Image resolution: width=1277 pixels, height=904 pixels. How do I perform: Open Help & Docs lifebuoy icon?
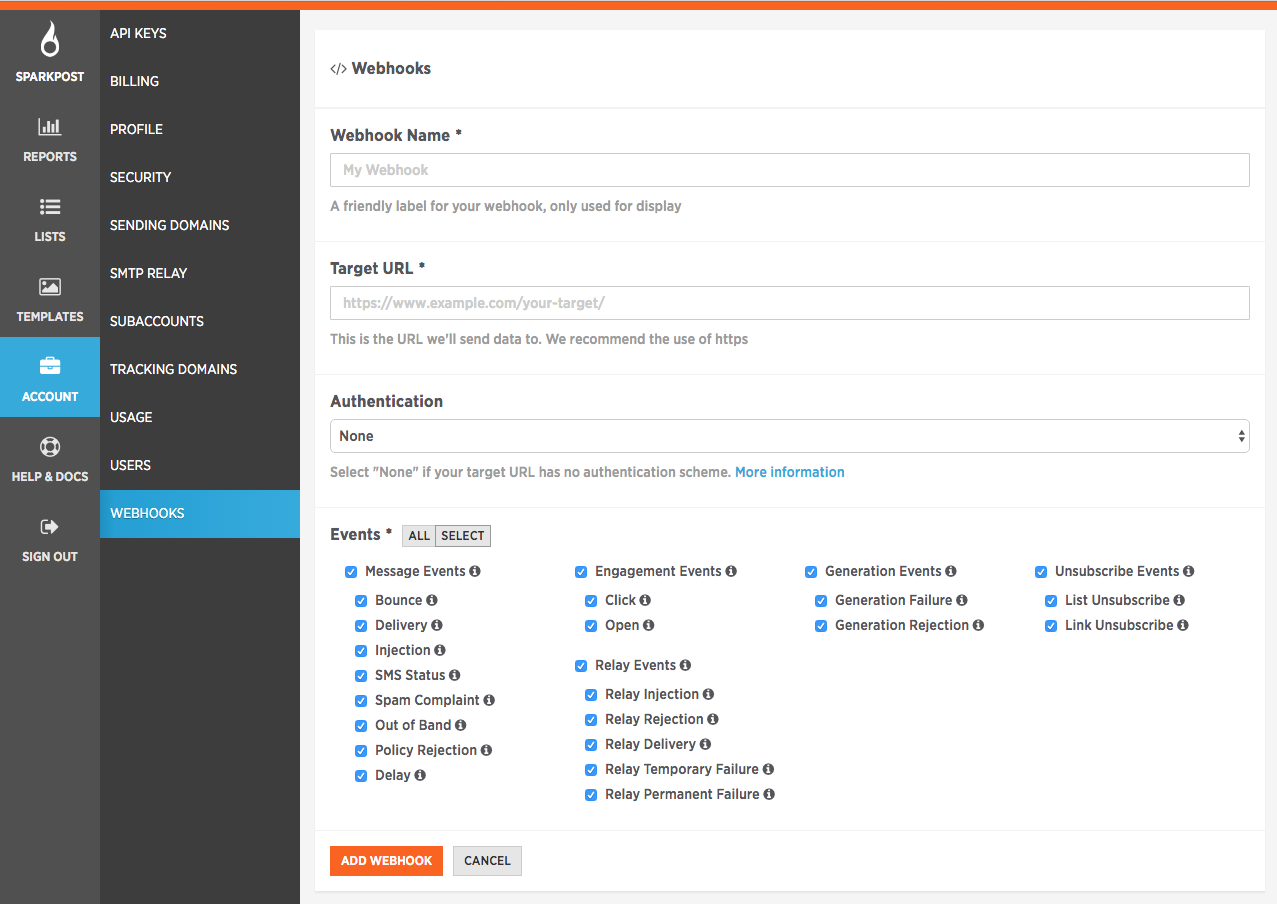coord(50,447)
